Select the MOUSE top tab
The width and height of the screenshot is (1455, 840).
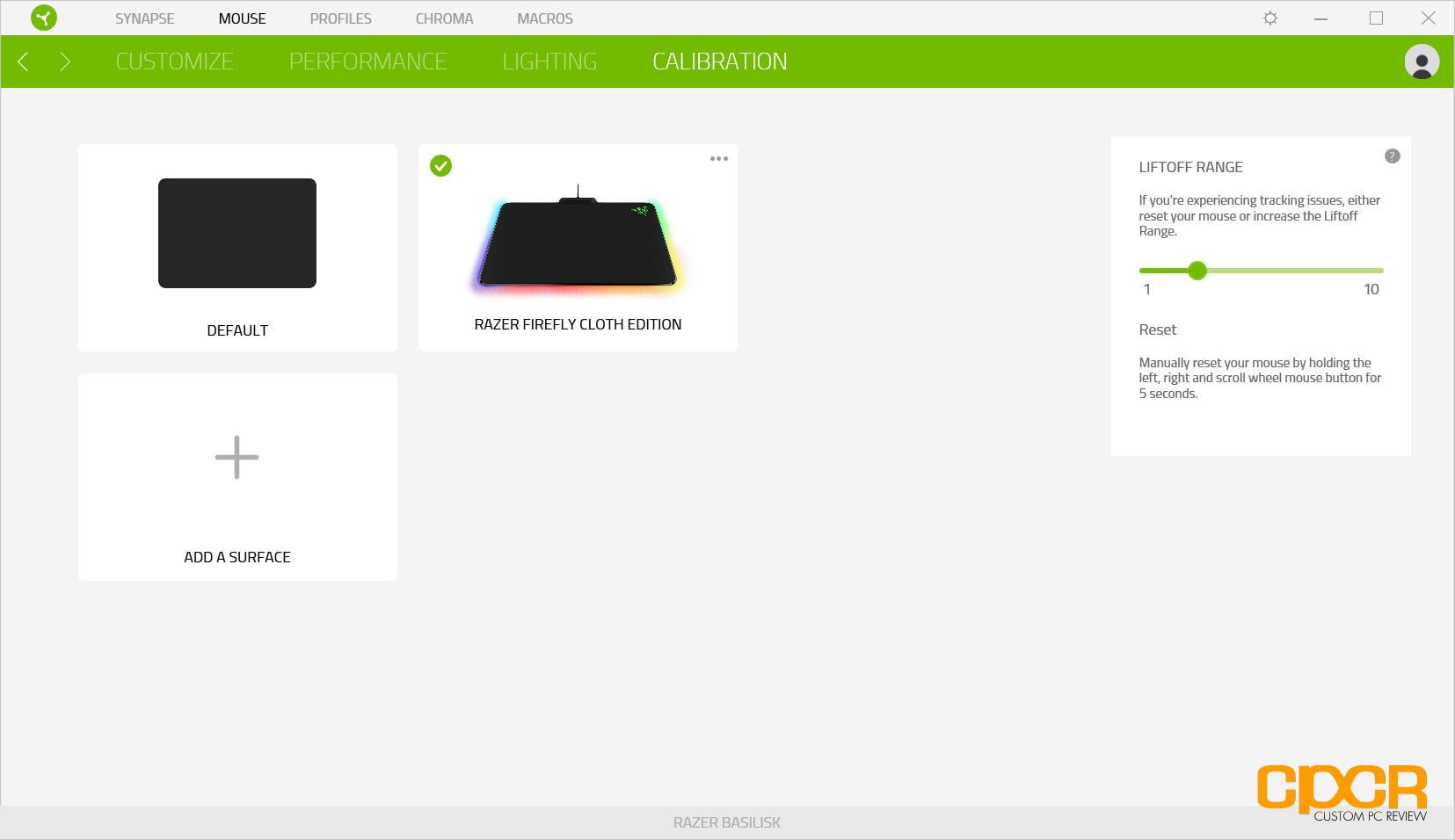pos(242,18)
